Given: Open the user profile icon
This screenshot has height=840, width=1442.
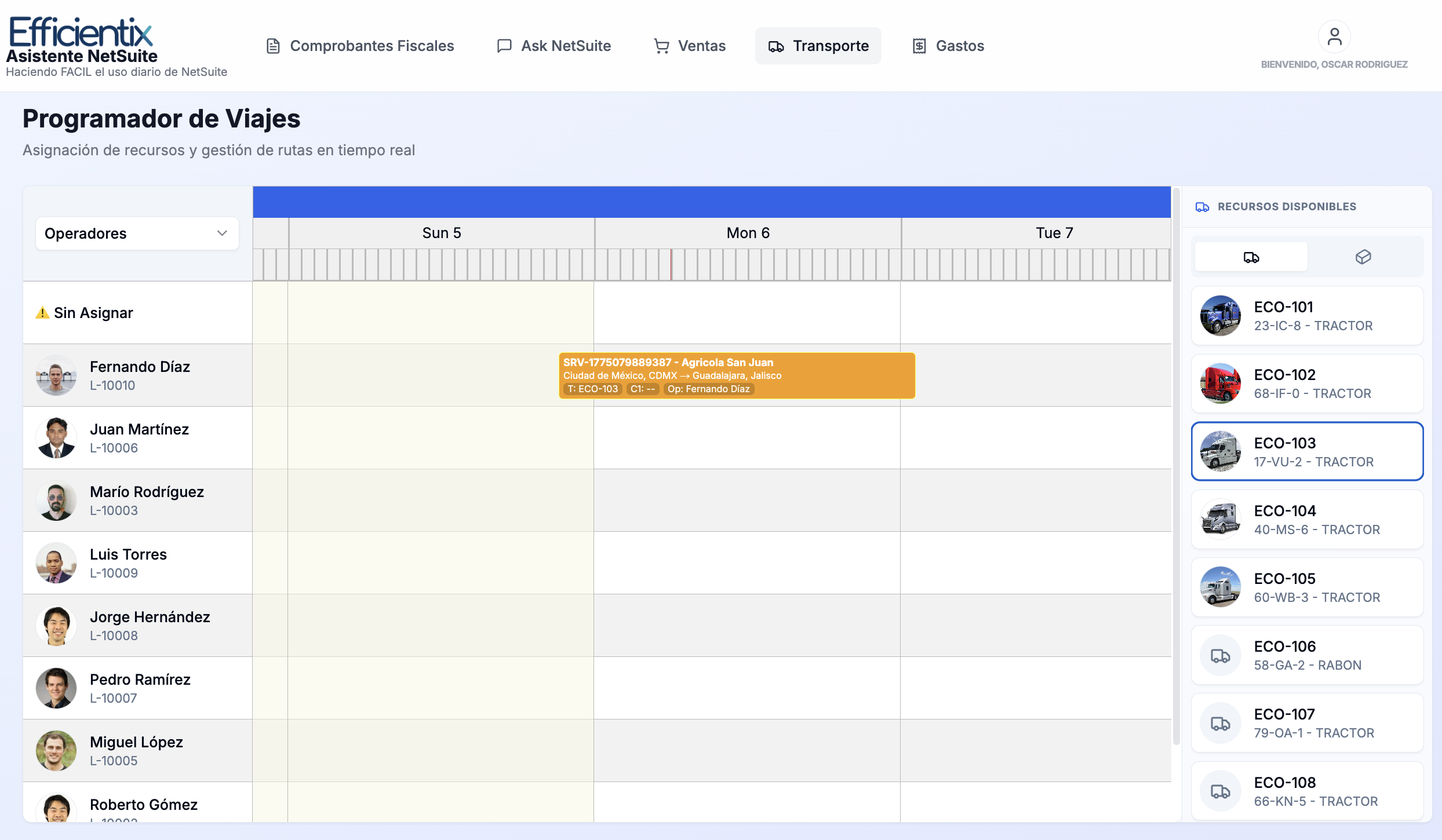Looking at the screenshot, I should tap(1334, 36).
